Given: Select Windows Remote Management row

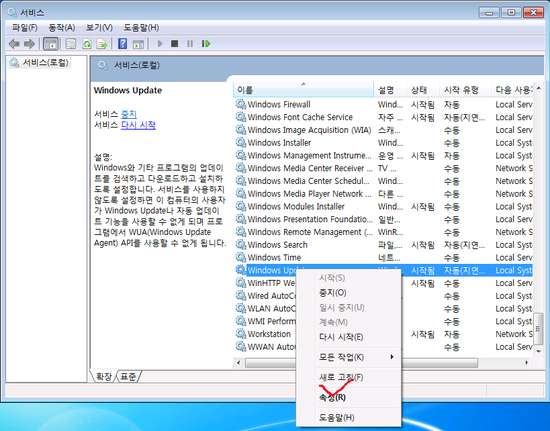Looking at the screenshot, I should [x=383, y=232].
